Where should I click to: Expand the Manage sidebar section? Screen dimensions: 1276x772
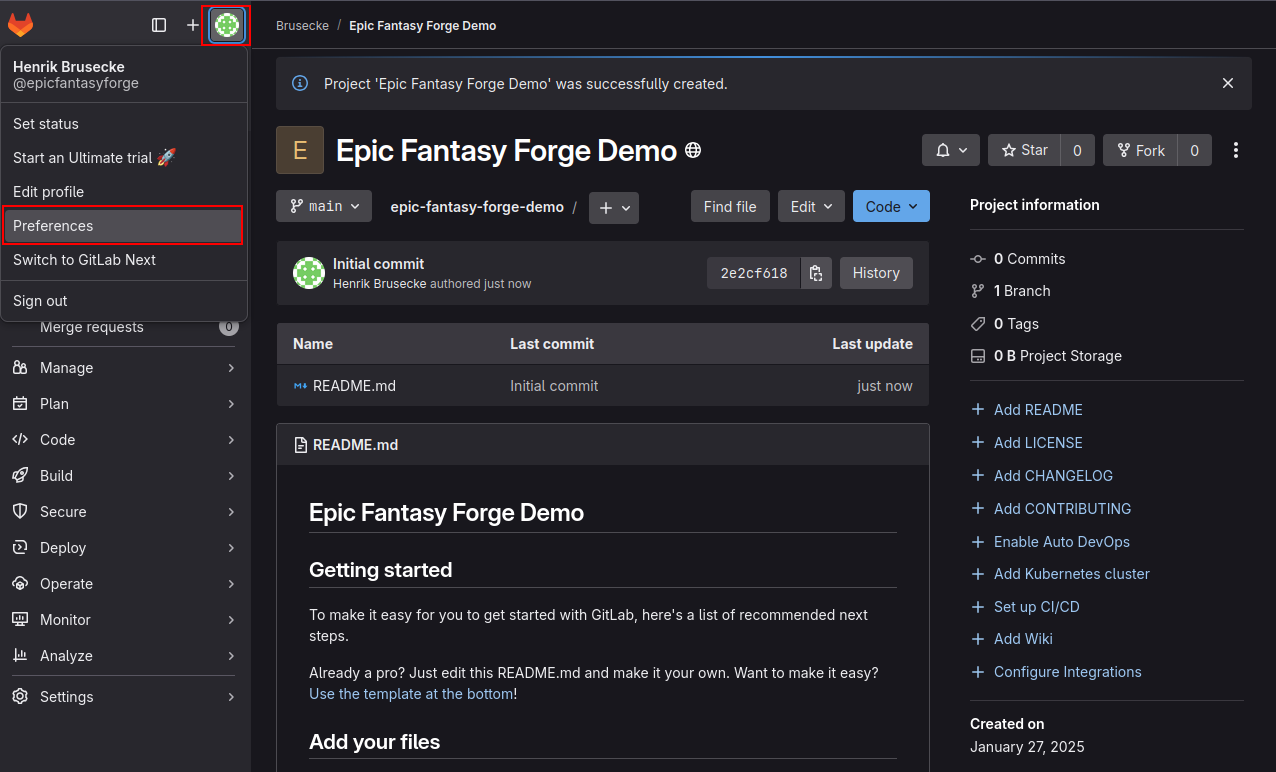pos(125,368)
